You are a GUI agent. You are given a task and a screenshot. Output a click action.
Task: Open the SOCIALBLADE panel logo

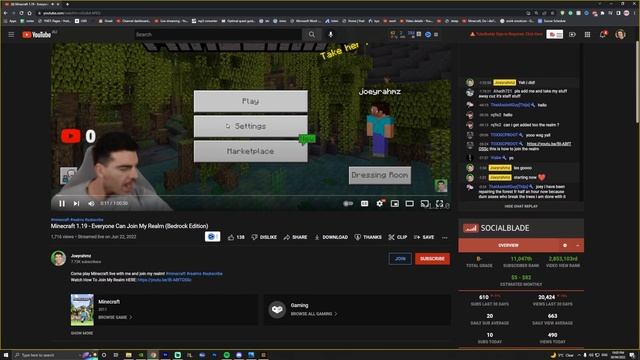pyautogui.click(x=496, y=228)
